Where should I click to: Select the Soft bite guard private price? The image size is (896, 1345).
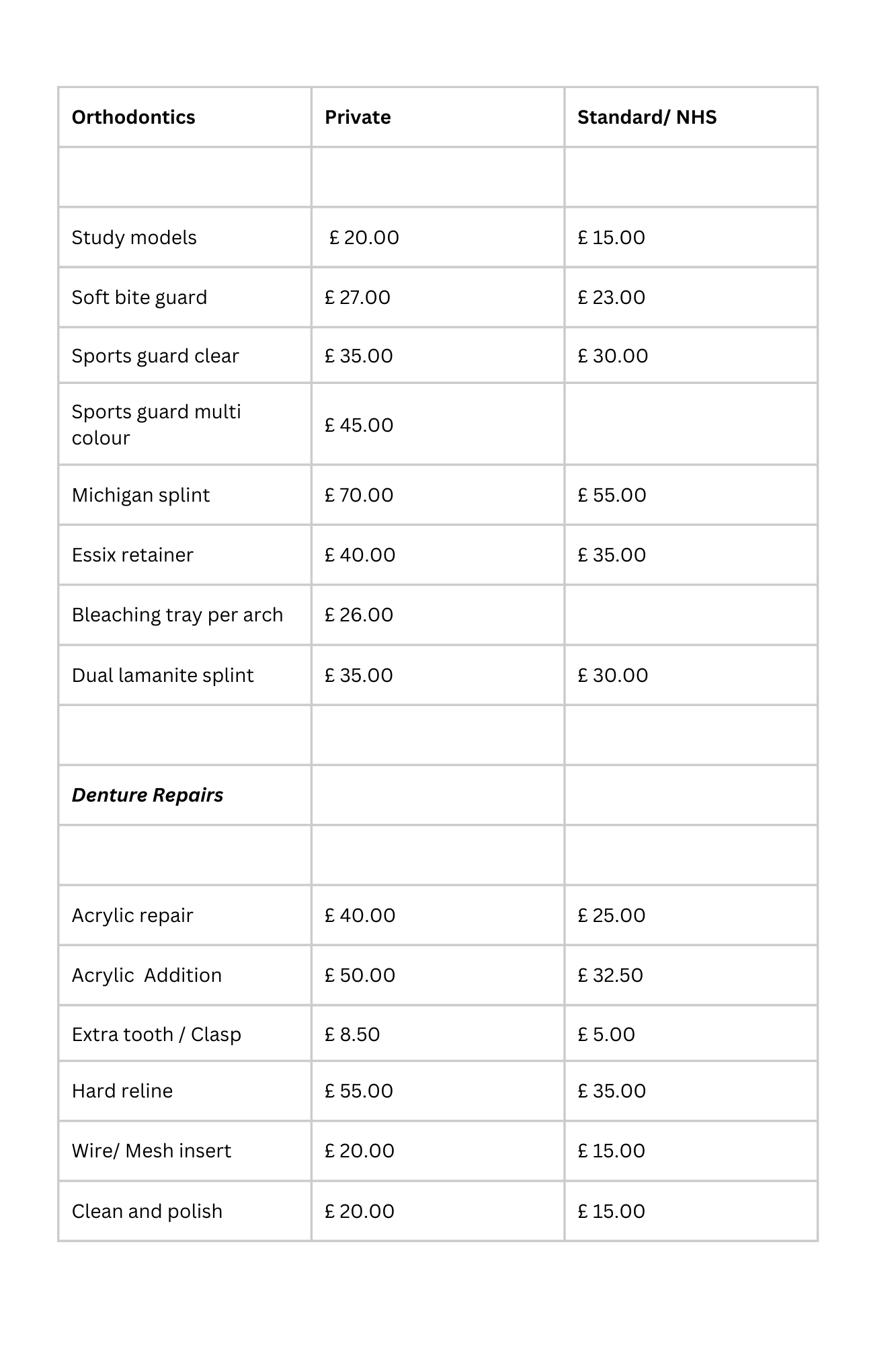coord(358,297)
